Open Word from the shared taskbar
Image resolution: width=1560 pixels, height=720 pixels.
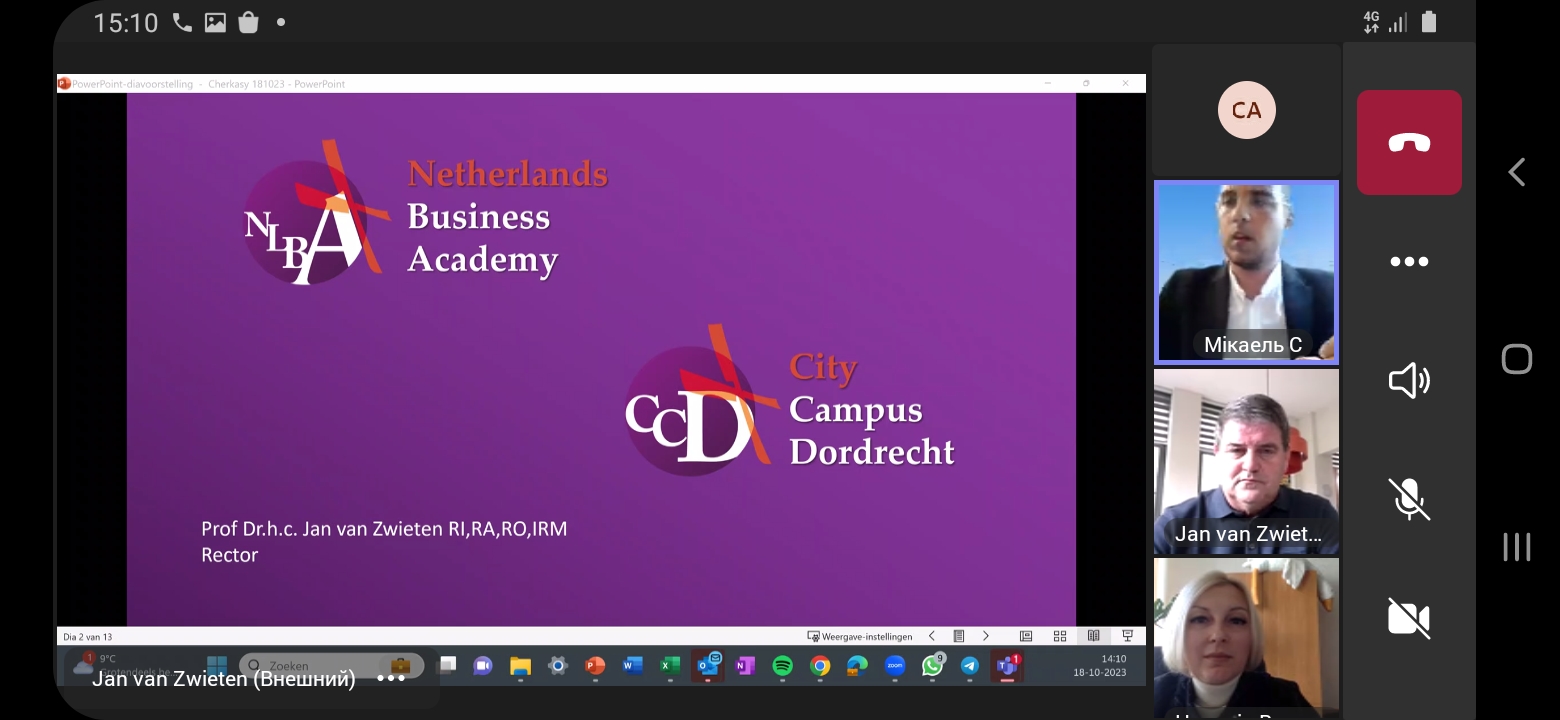point(633,665)
